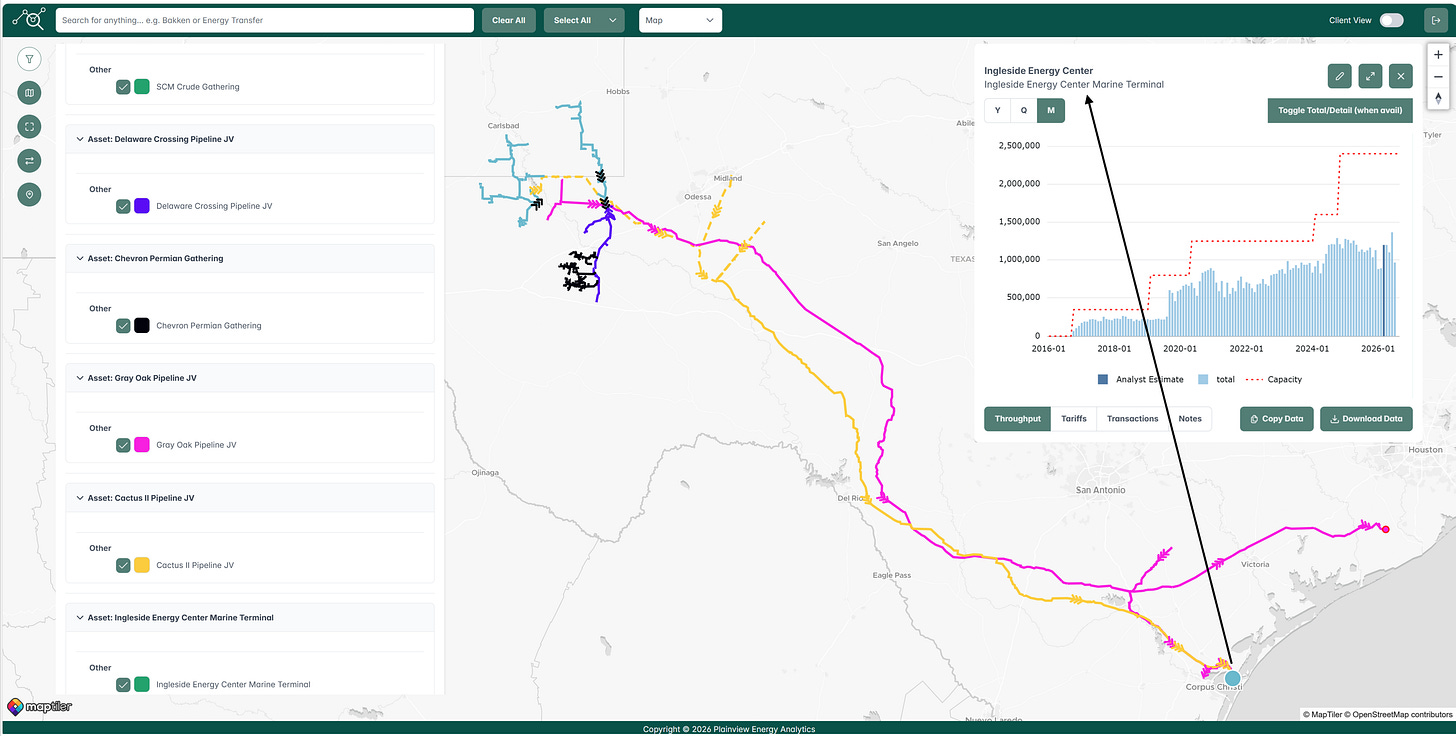The image size is (1456, 736).
Task: Toggle the Client View switch
Action: click(1391, 20)
